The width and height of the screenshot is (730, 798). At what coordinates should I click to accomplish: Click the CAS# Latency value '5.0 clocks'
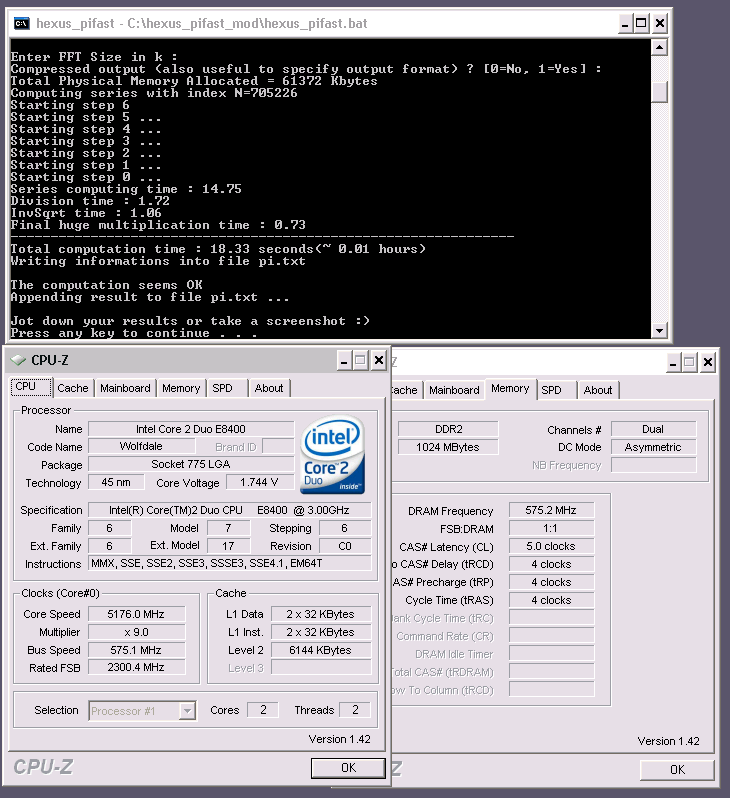[x=551, y=546]
